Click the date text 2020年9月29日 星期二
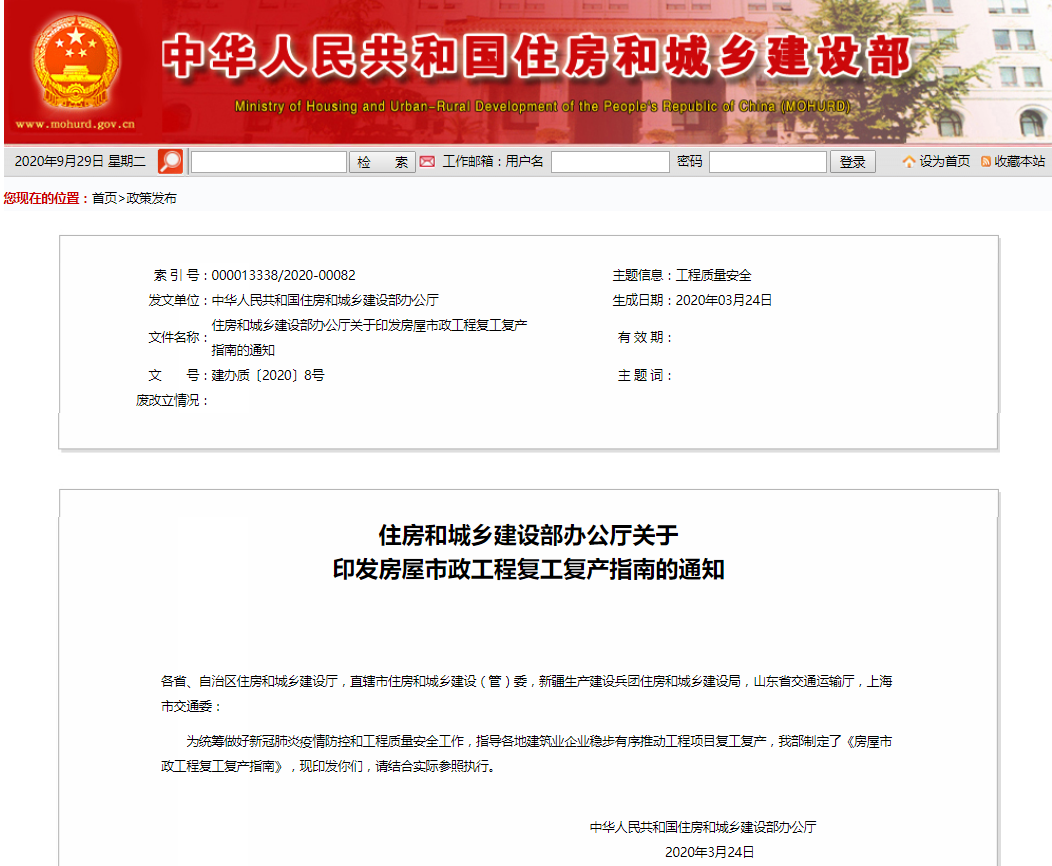The height and width of the screenshot is (866, 1052). point(80,161)
